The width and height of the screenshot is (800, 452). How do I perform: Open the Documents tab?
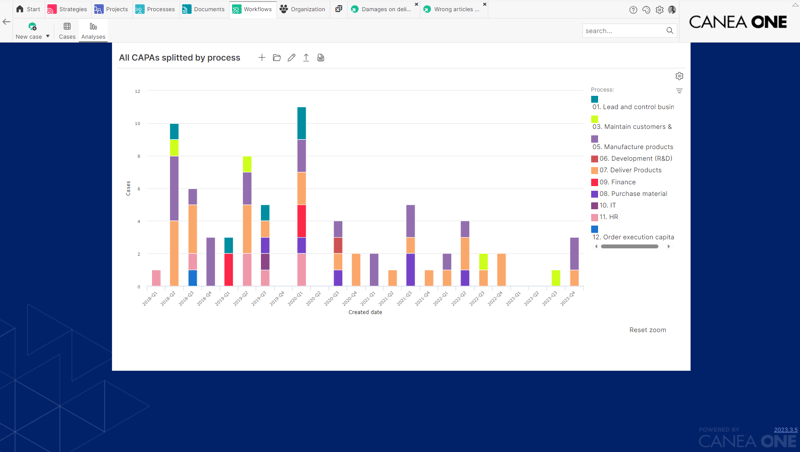pyautogui.click(x=204, y=9)
